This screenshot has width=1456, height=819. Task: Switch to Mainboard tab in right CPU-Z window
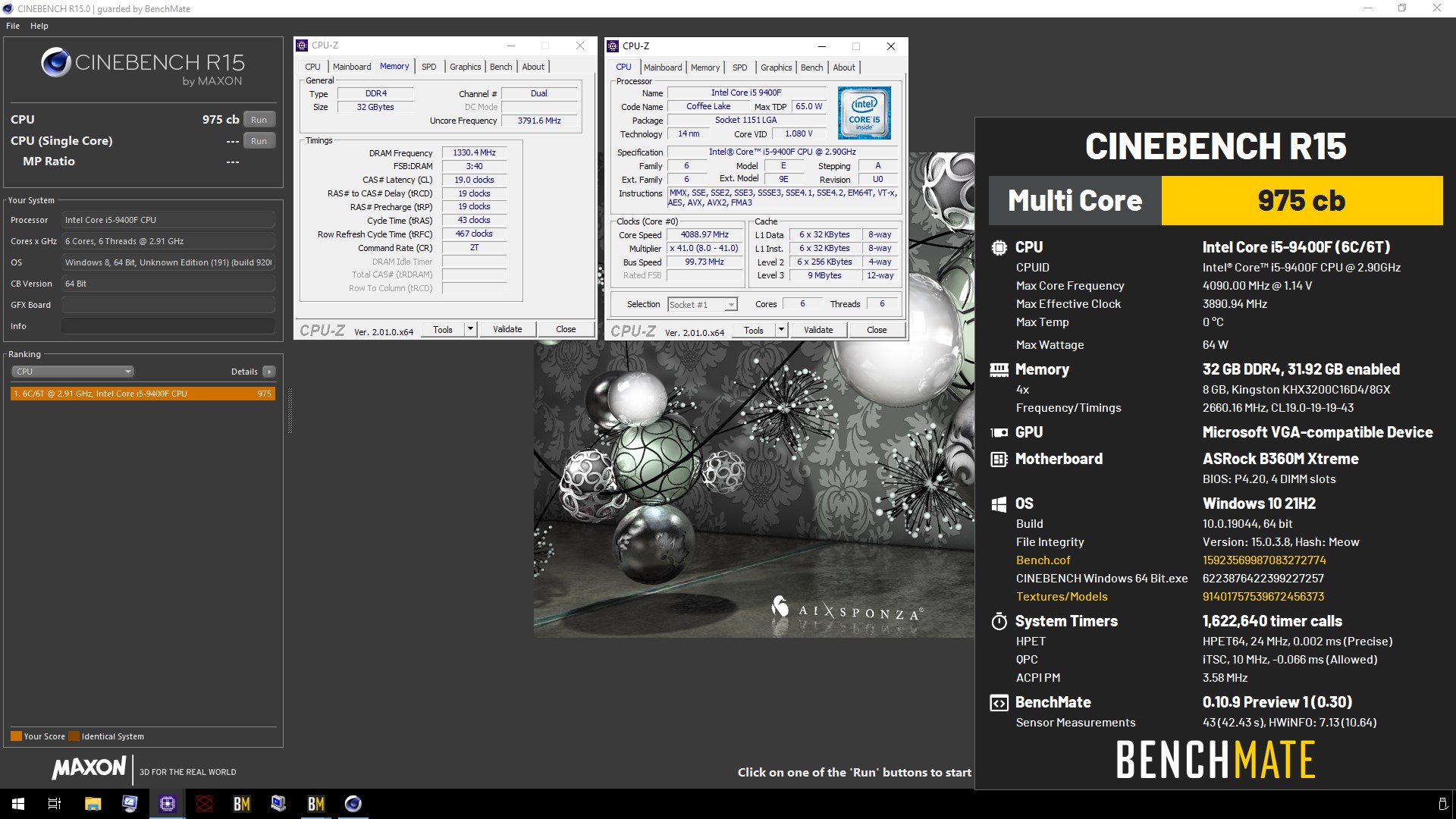pos(663,67)
